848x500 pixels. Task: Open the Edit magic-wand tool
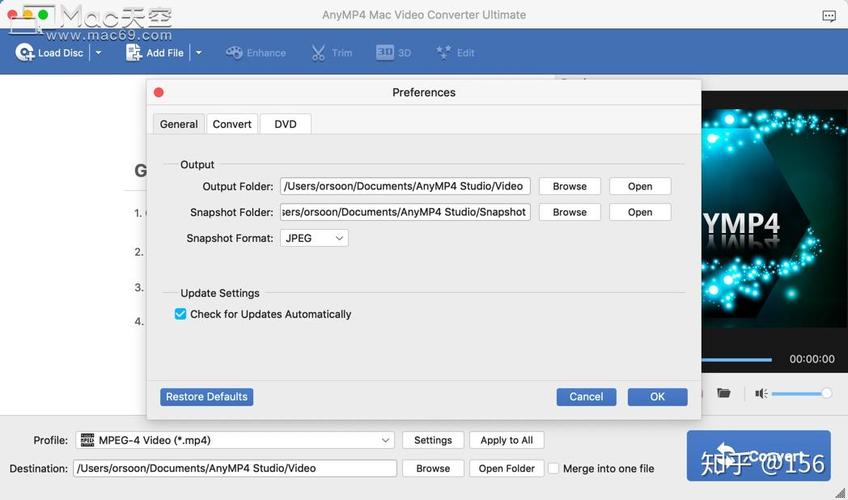tap(444, 53)
